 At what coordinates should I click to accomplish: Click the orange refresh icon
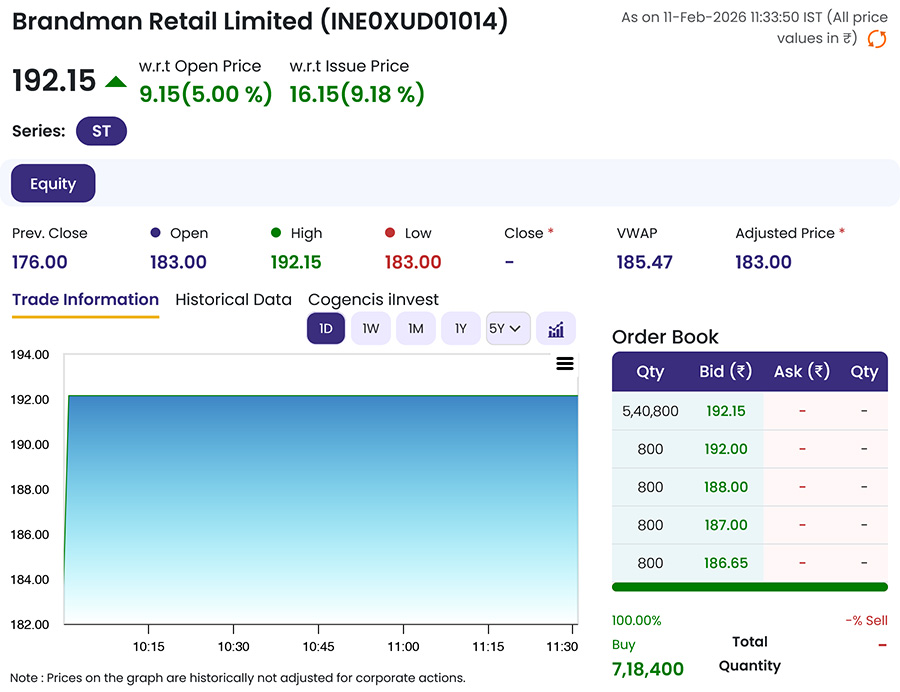click(x=876, y=39)
